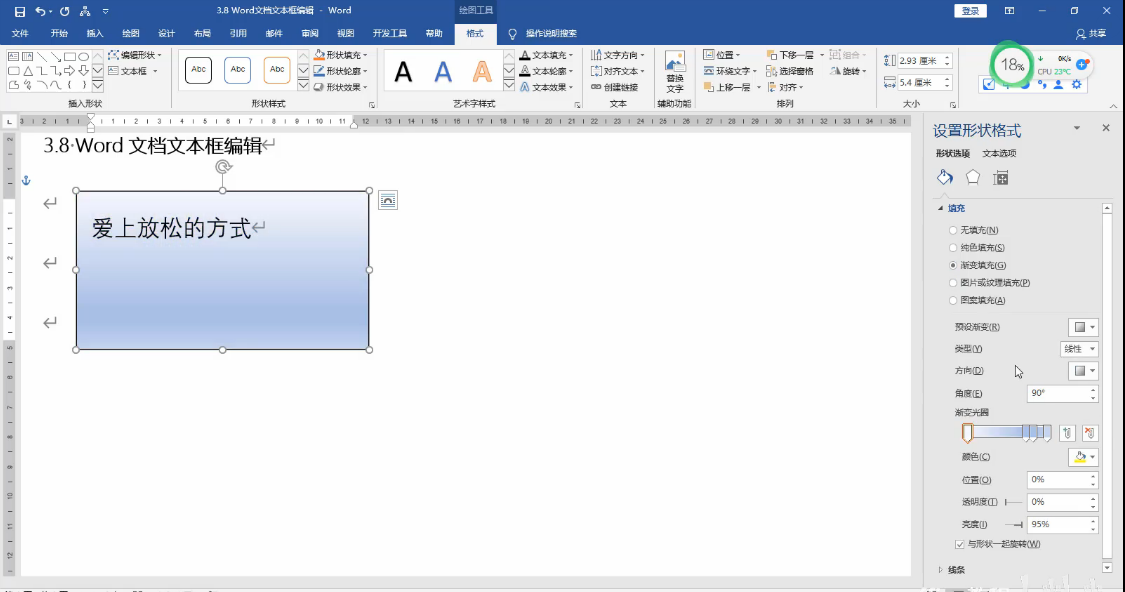1125x592 pixels.
Task: Click the 登录 sign-in button
Action: 971,11
